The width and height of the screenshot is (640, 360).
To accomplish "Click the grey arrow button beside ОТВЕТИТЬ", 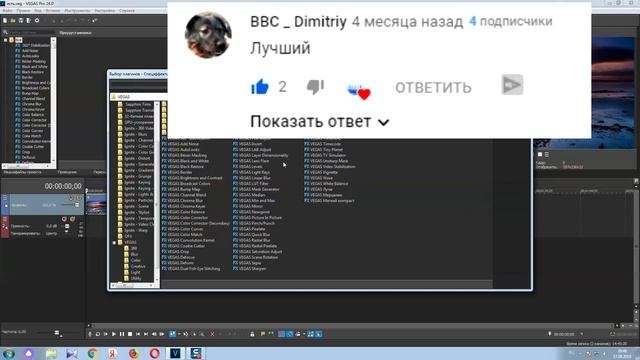I will [512, 85].
